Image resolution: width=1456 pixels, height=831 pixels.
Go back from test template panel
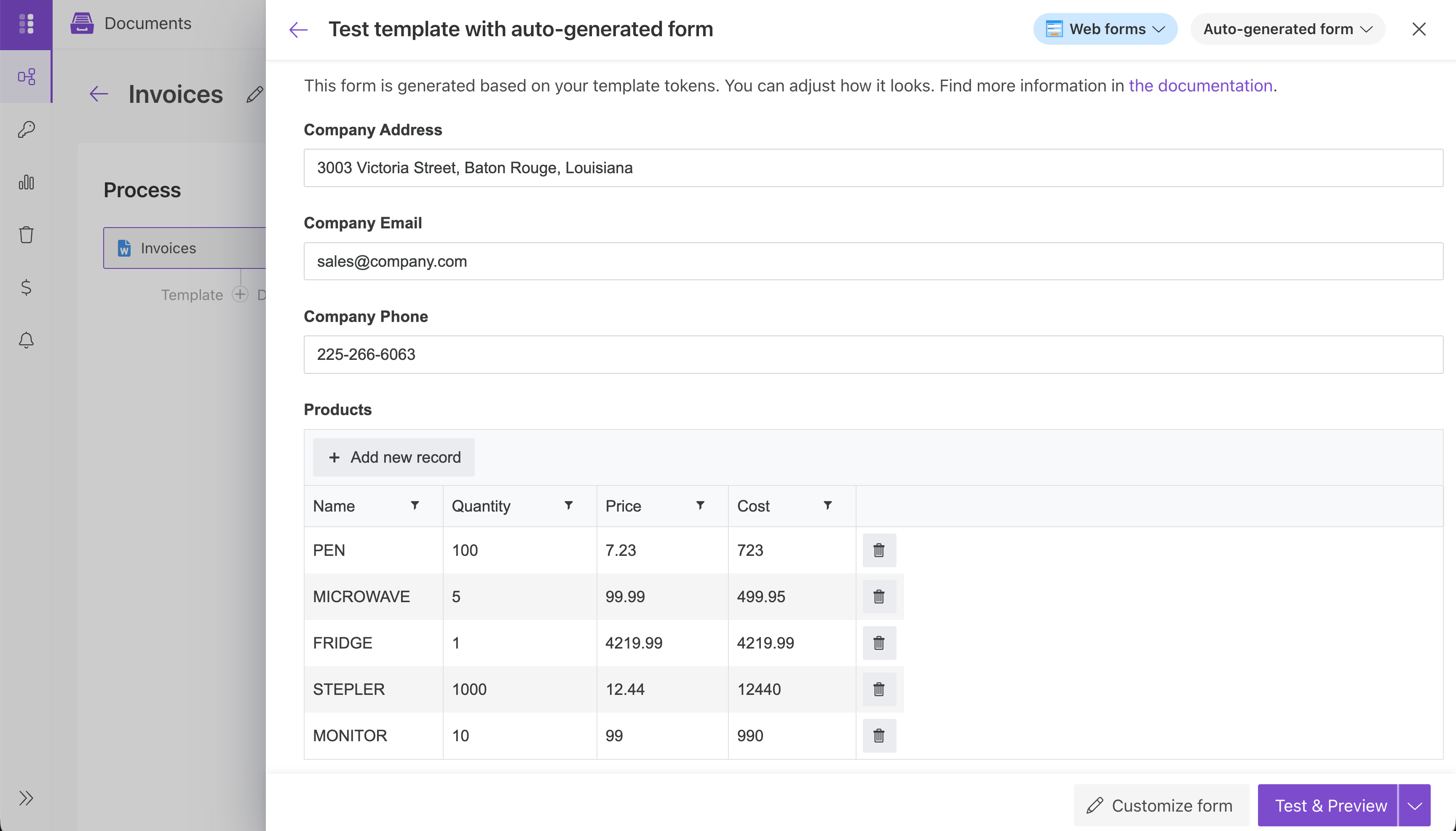click(298, 29)
